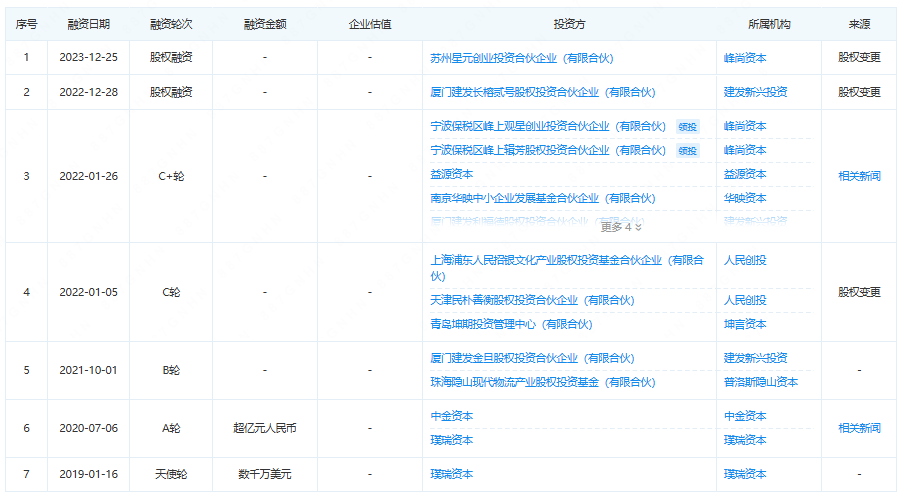Screen dimensions: 902x498
Task: Select the 超亿元人民币 amount cell
Action: tap(265, 428)
